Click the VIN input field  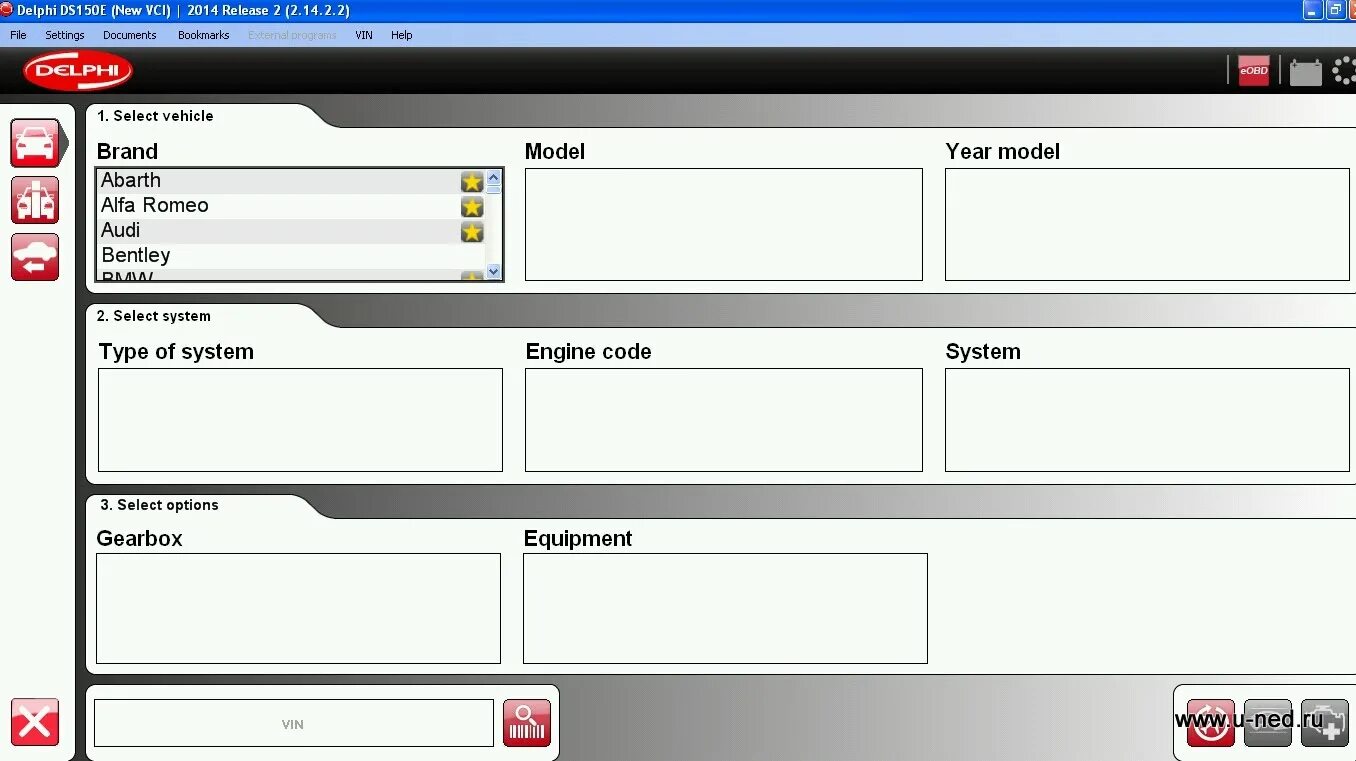tap(294, 723)
